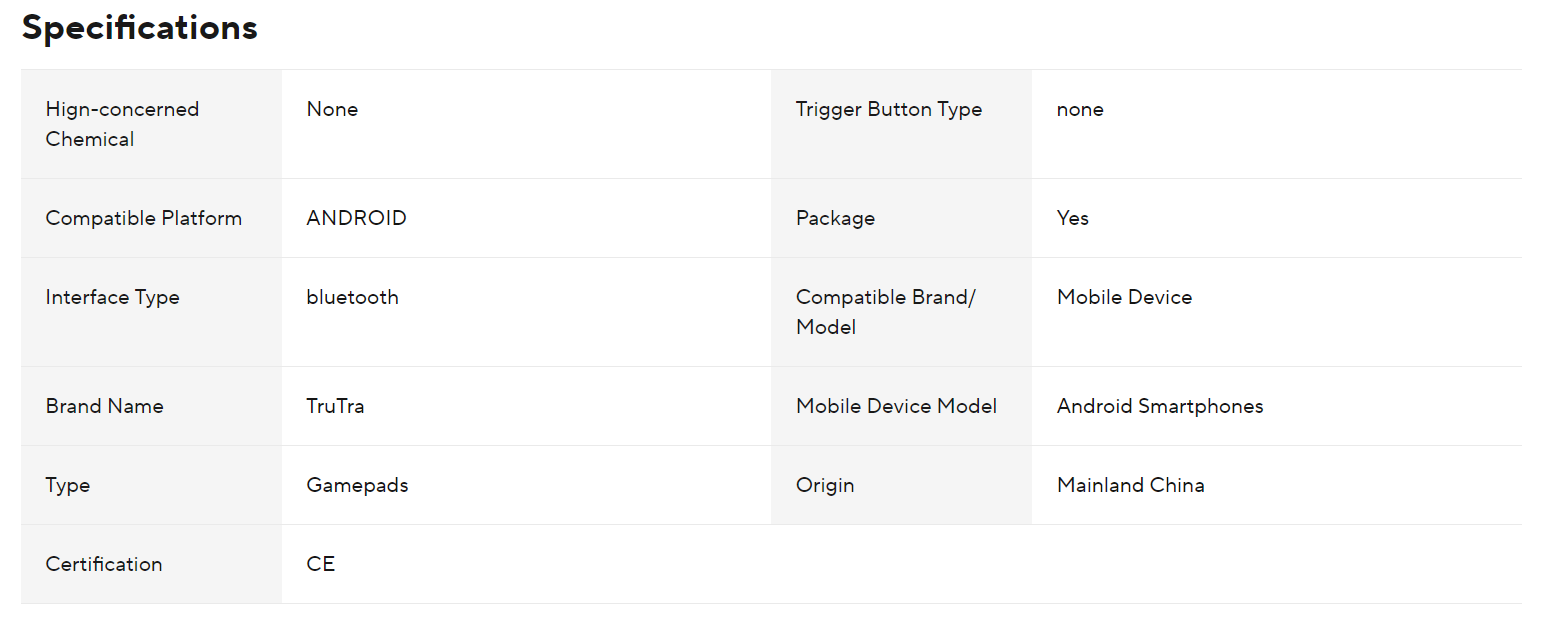1555x628 pixels.
Task: Click the Mobile Device Model label
Action: click(x=896, y=406)
